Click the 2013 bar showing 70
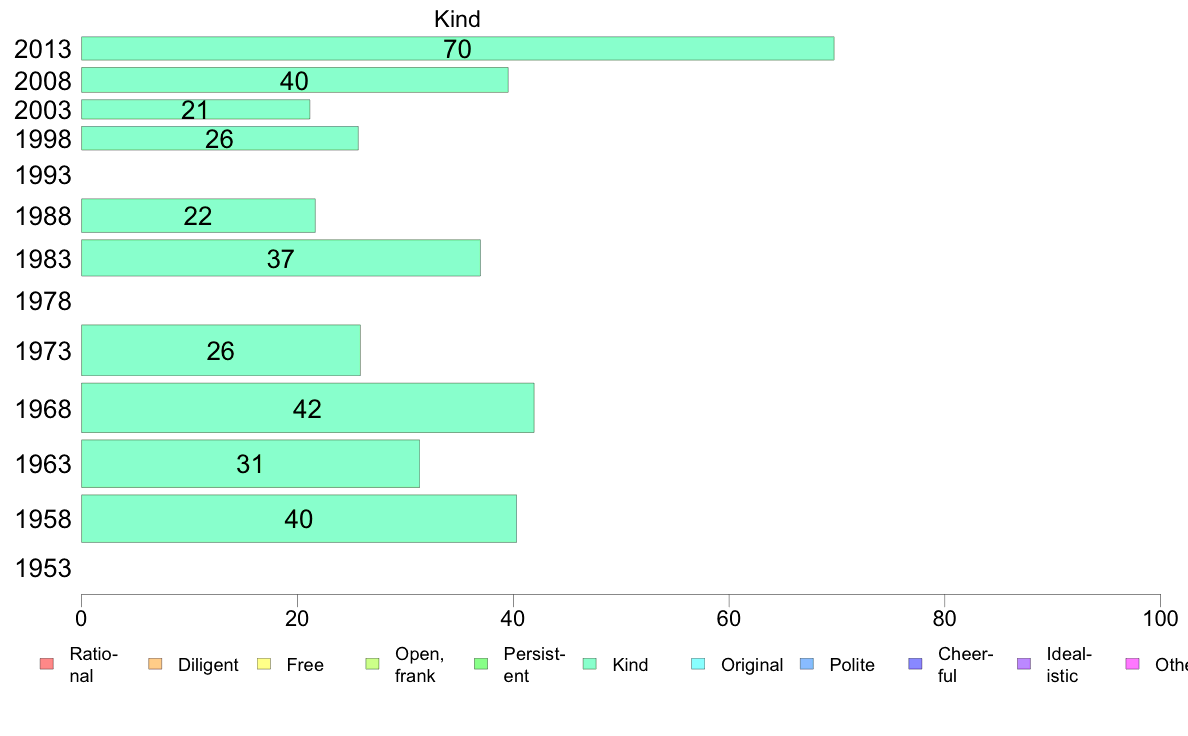Image resolution: width=1188 pixels, height=736 pixels. pyautogui.click(x=458, y=49)
